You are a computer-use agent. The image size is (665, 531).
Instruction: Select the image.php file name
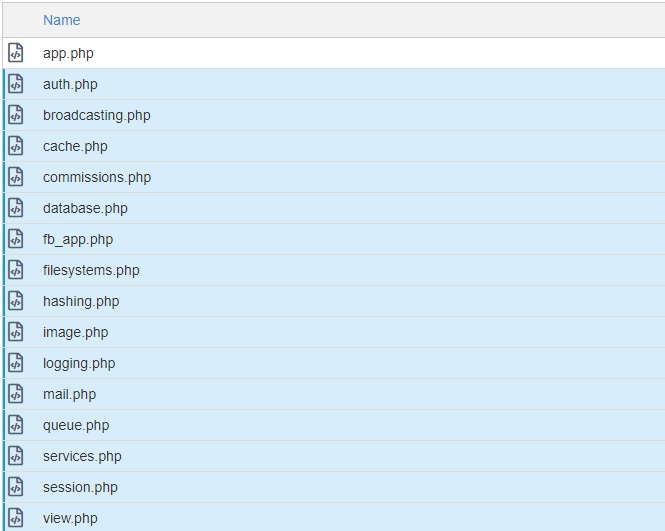[75, 332]
